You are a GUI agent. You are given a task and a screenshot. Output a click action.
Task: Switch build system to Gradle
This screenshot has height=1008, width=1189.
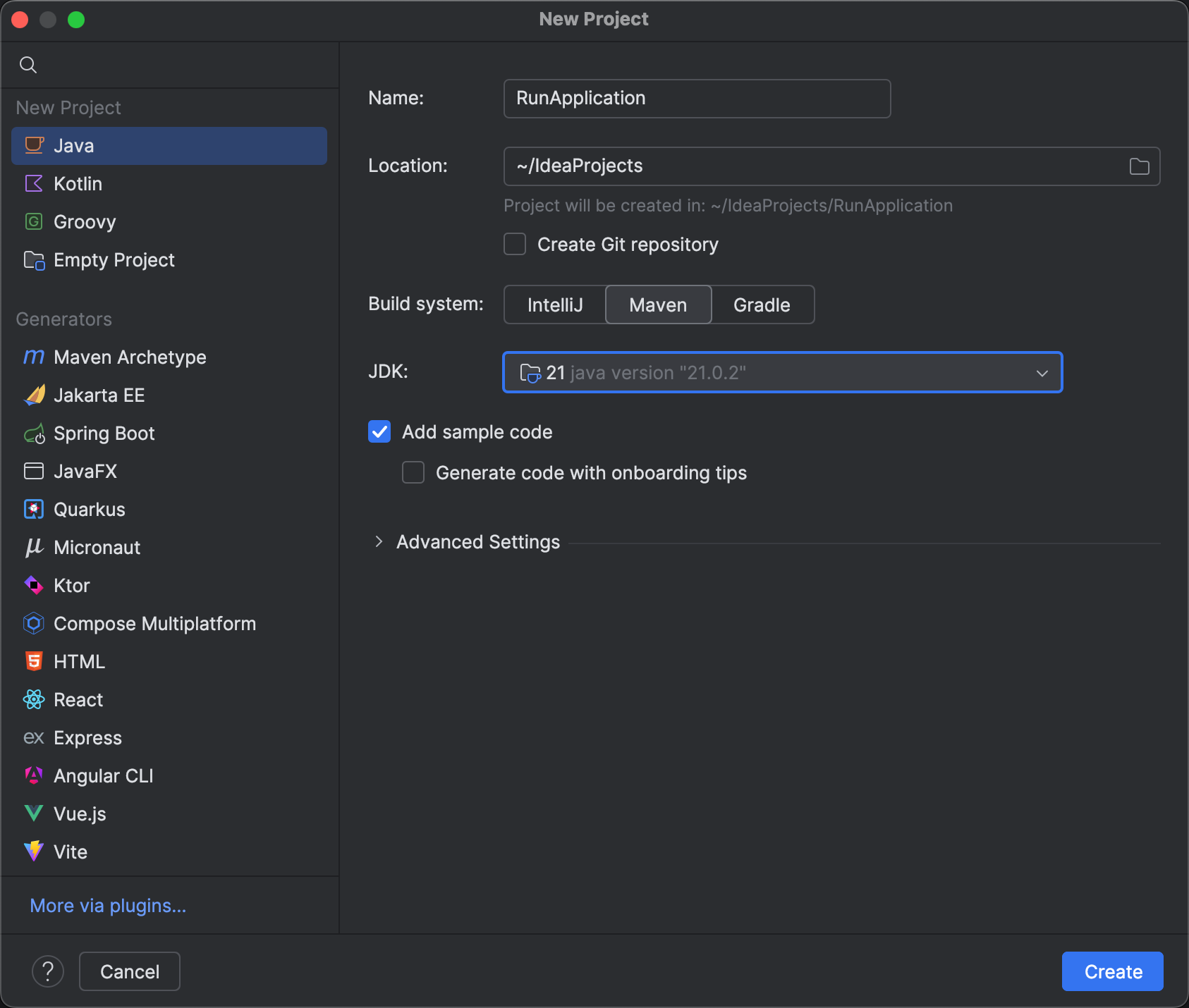(x=762, y=305)
